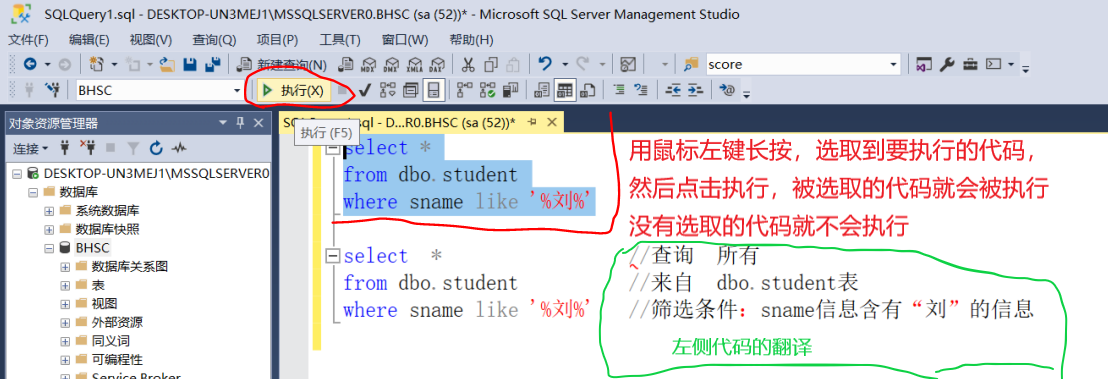Click the Copy icon in toolbar
Image resolution: width=1108 pixels, height=379 pixels.
[x=491, y=64]
